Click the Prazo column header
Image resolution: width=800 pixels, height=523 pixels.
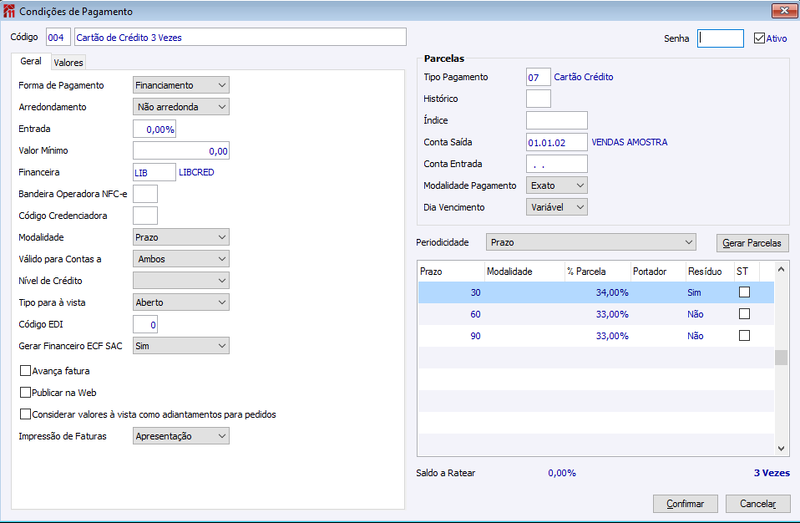451,271
